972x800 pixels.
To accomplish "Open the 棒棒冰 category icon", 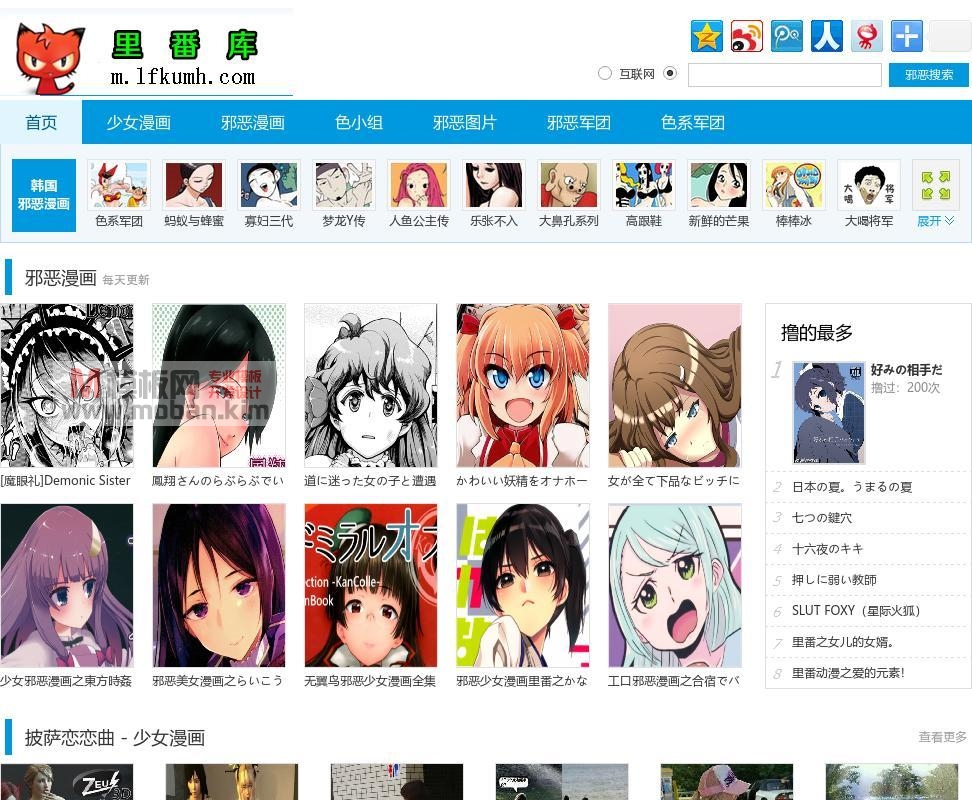I will coord(793,185).
